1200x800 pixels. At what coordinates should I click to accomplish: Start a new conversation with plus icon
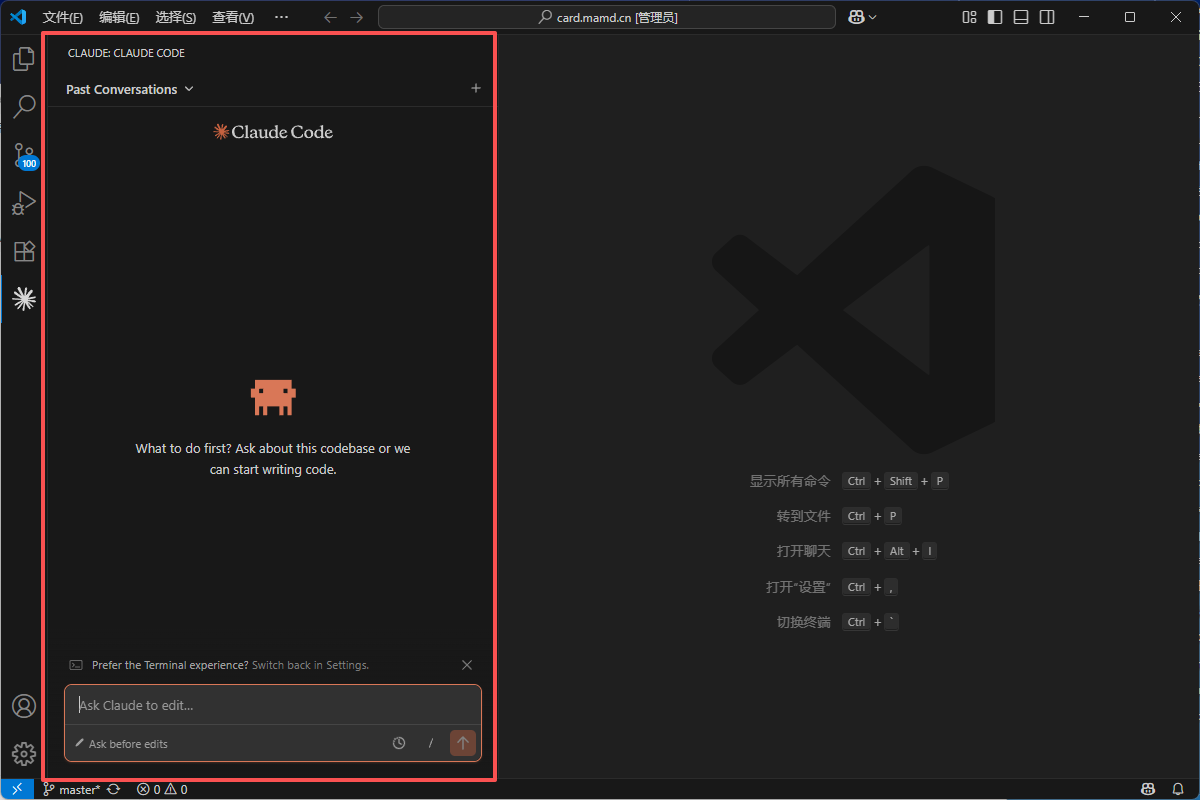[x=476, y=89]
